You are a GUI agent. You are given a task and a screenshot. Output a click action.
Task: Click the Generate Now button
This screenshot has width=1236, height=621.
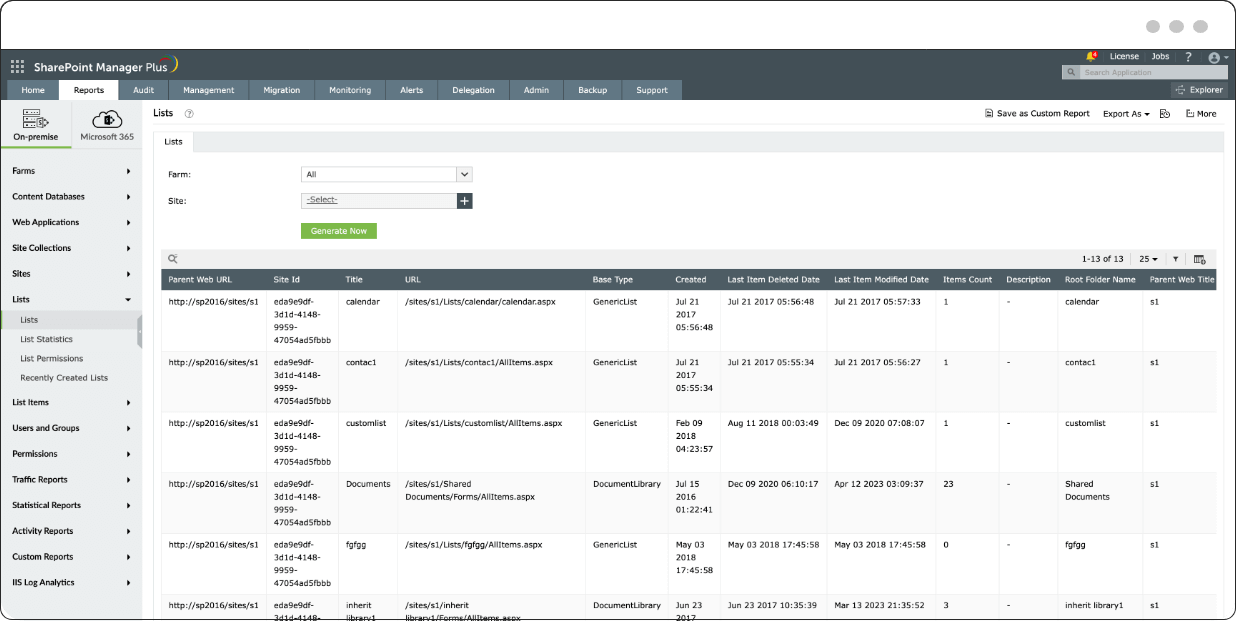click(339, 231)
